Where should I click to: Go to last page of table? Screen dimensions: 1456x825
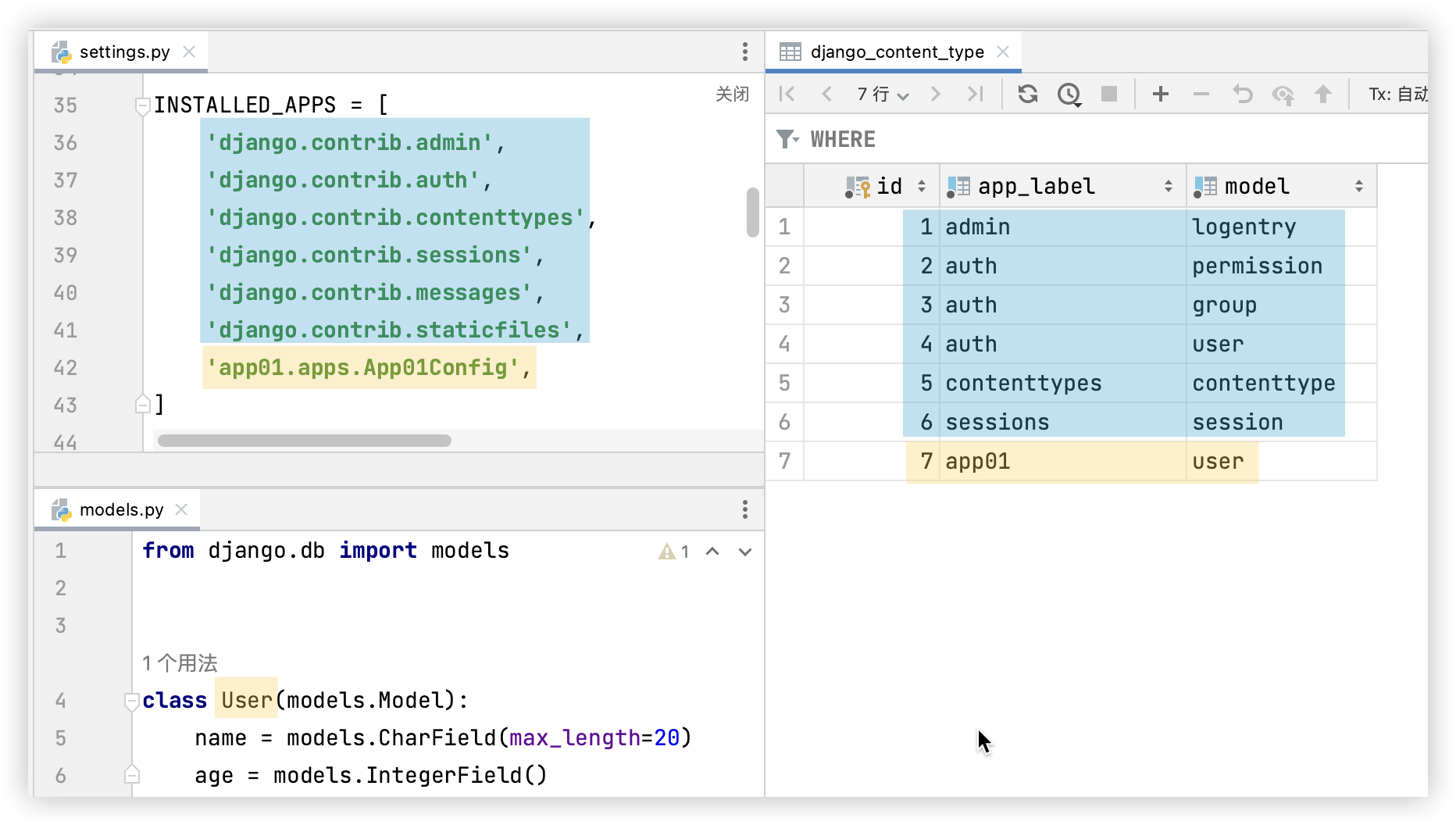tap(975, 95)
